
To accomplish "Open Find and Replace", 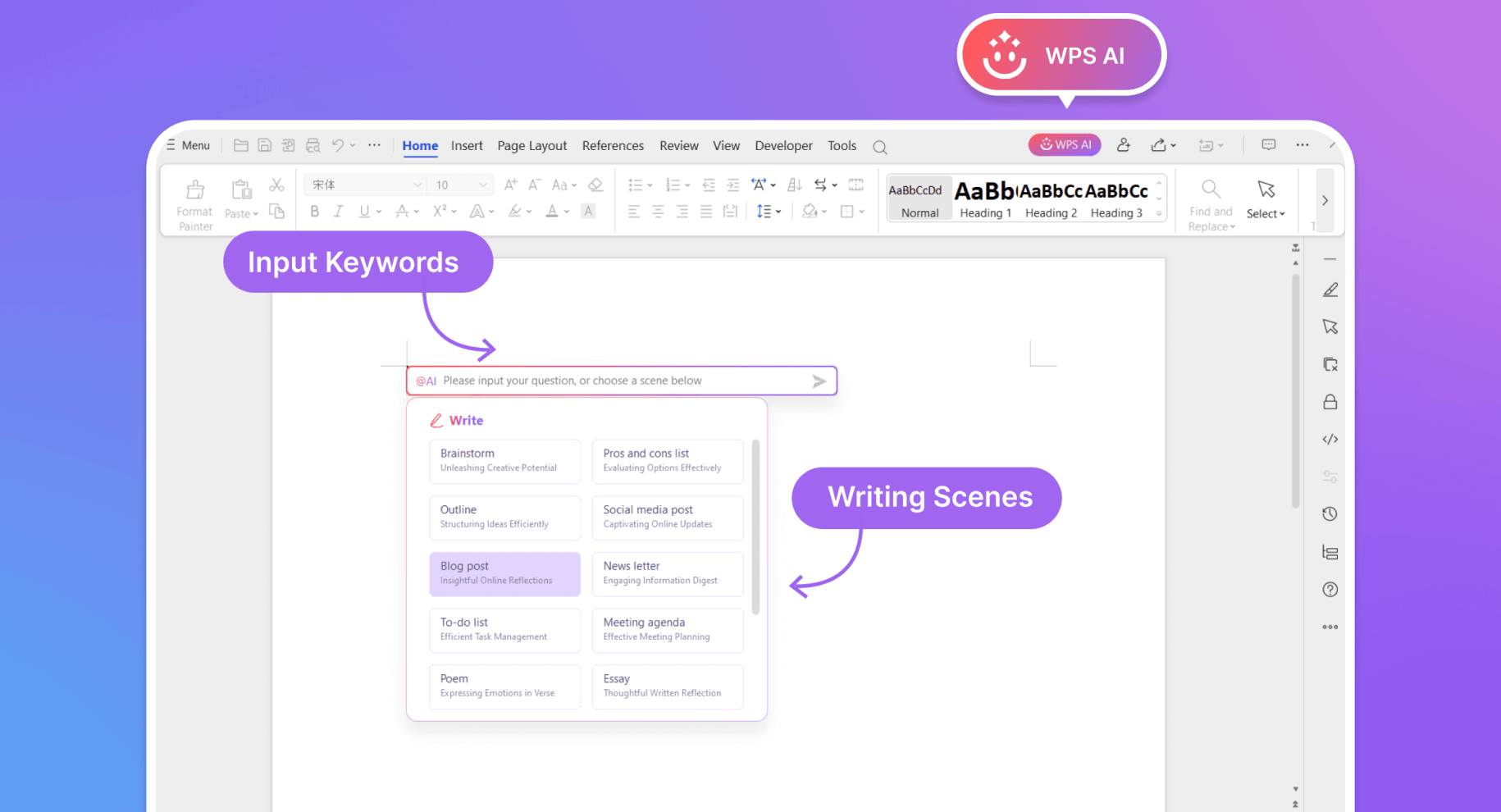I will coord(1211,199).
